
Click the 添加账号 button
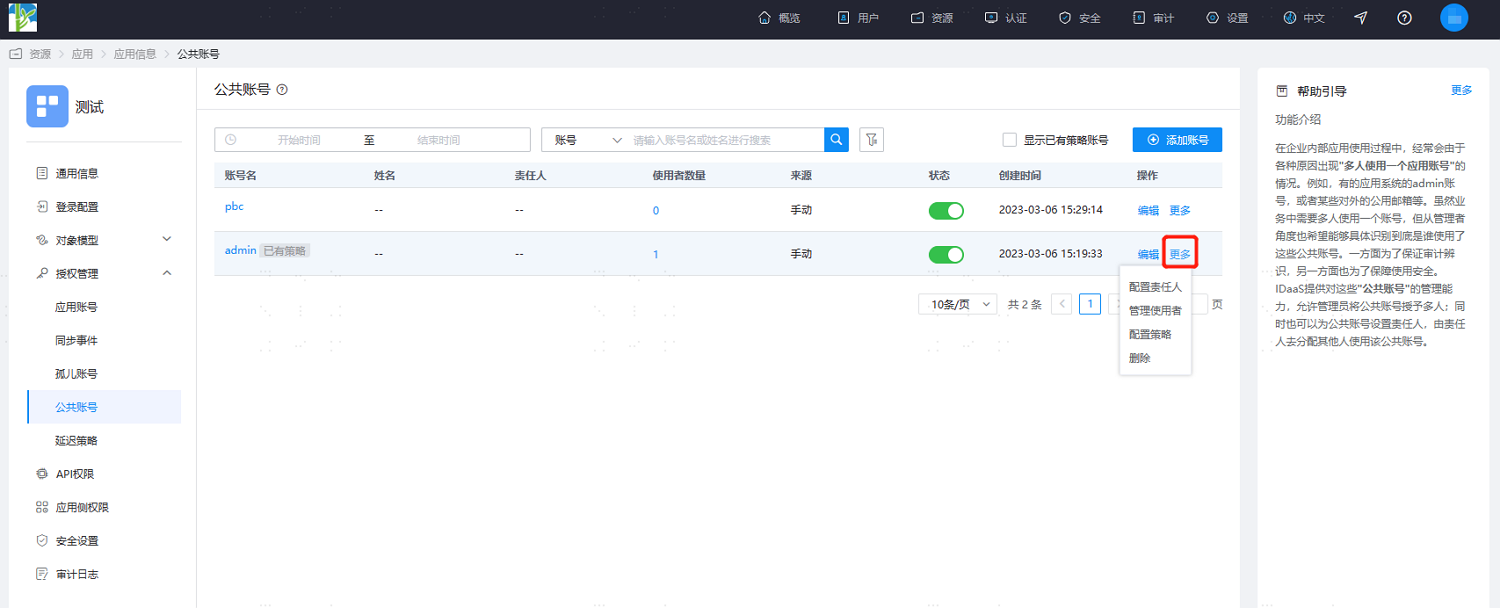[x=1177, y=140]
